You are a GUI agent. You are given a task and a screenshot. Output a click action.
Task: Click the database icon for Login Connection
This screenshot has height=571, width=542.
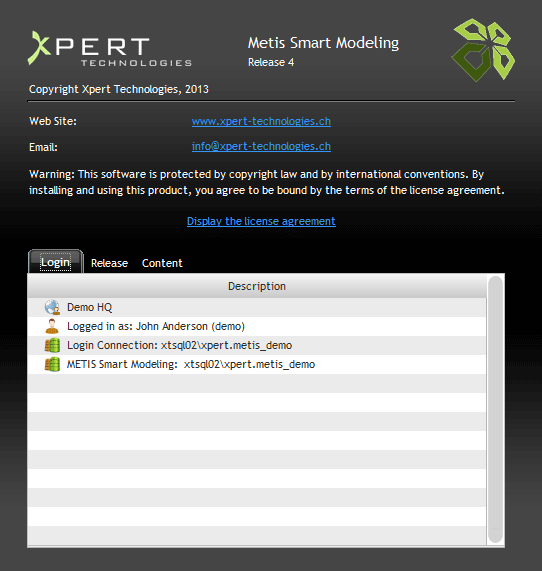[x=52, y=345]
